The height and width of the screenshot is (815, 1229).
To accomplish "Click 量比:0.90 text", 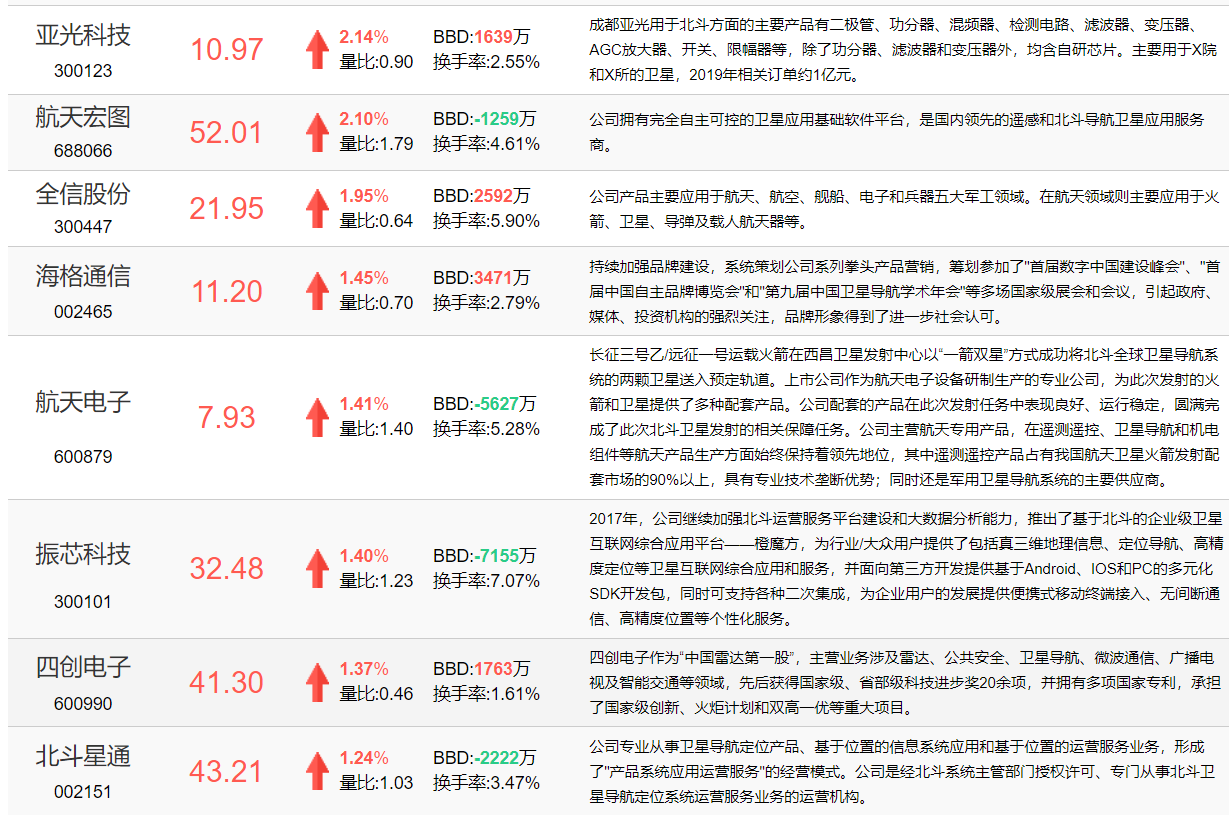I will pos(376,62).
